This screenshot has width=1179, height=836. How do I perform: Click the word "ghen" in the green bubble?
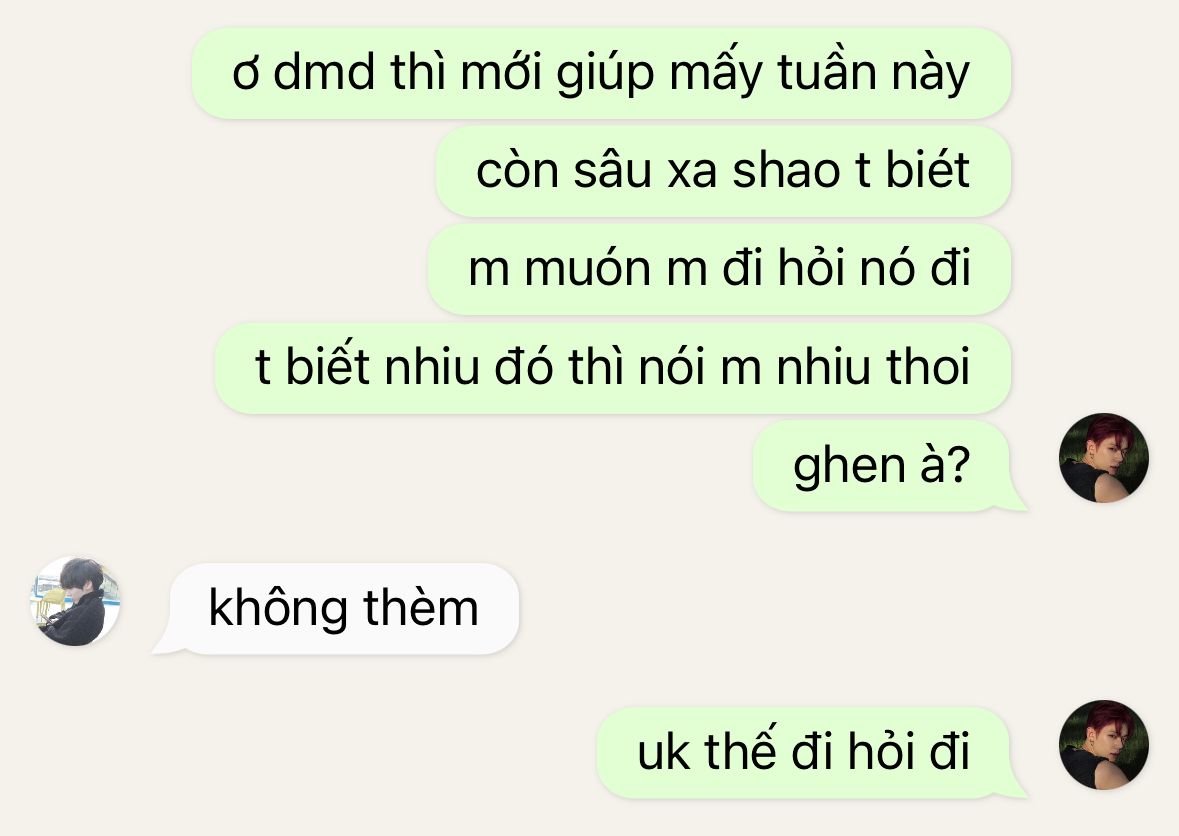pos(849,468)
